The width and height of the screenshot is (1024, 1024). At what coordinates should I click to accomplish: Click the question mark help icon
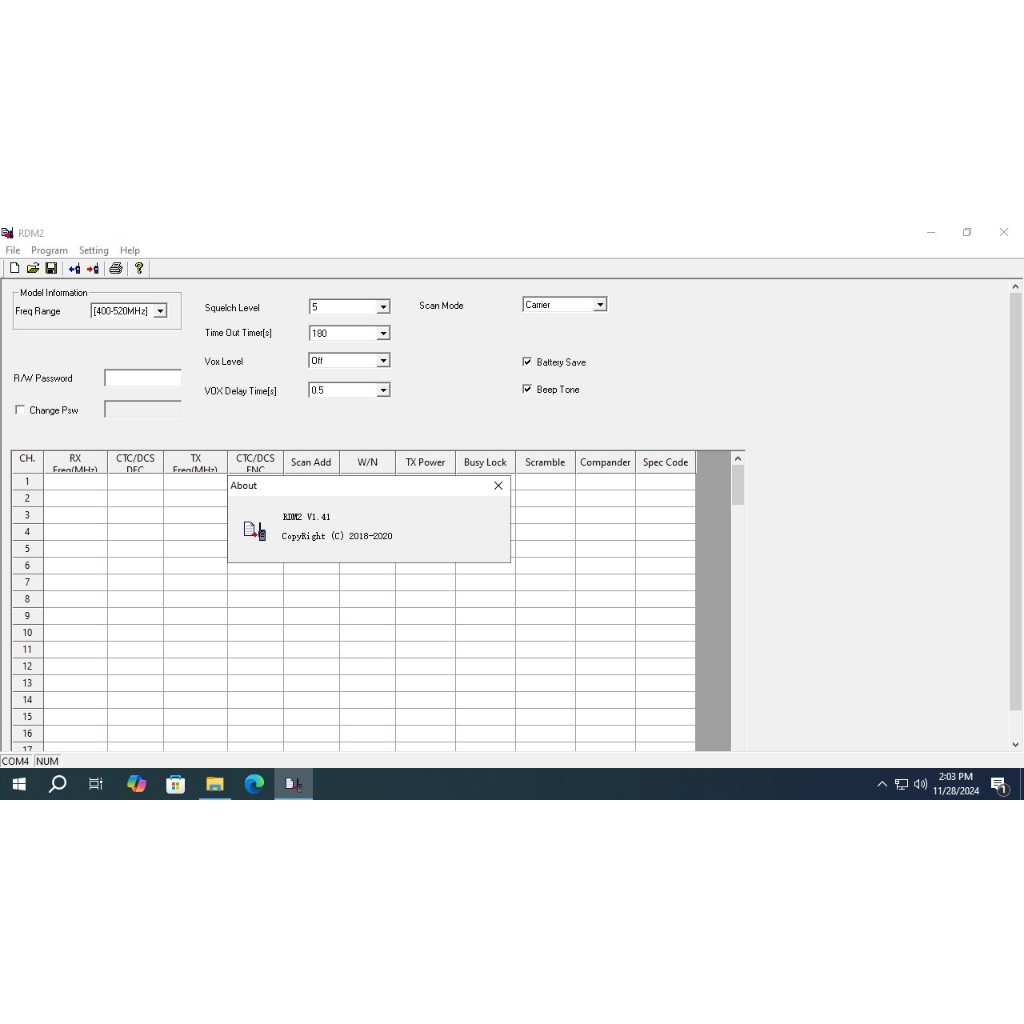point(139,268)
